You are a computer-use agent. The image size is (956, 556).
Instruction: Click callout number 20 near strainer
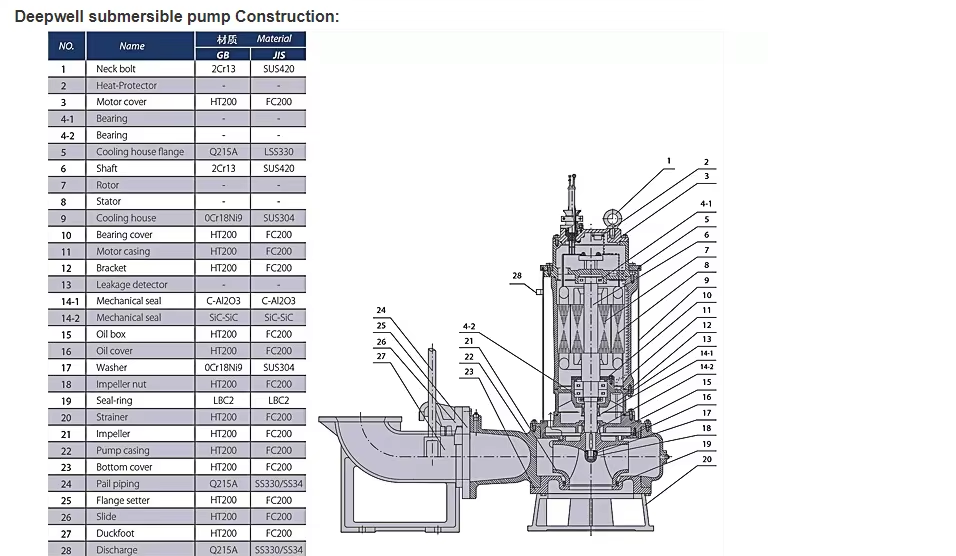707,459
